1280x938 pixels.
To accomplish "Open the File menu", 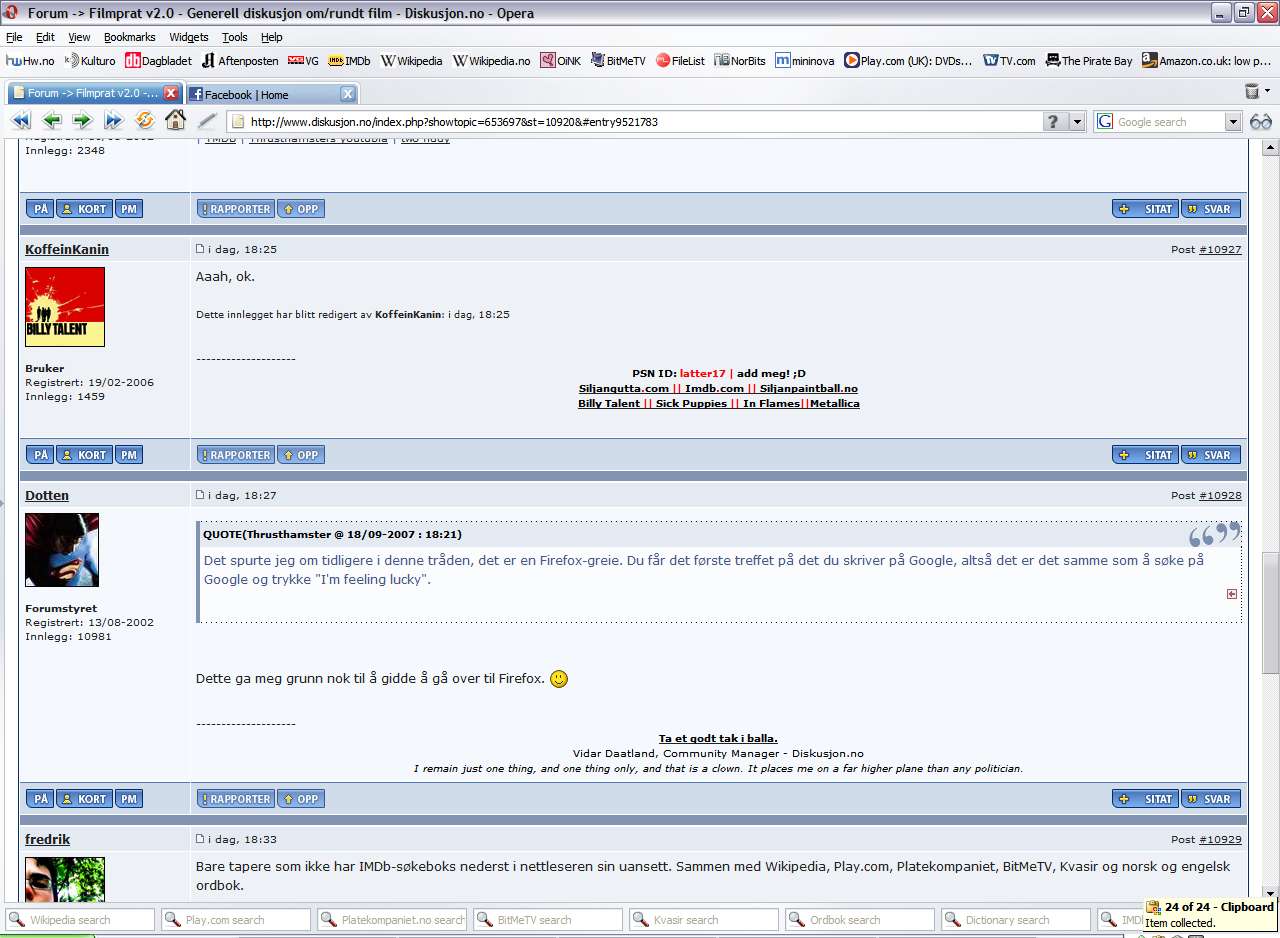I will tap(14, 37).
